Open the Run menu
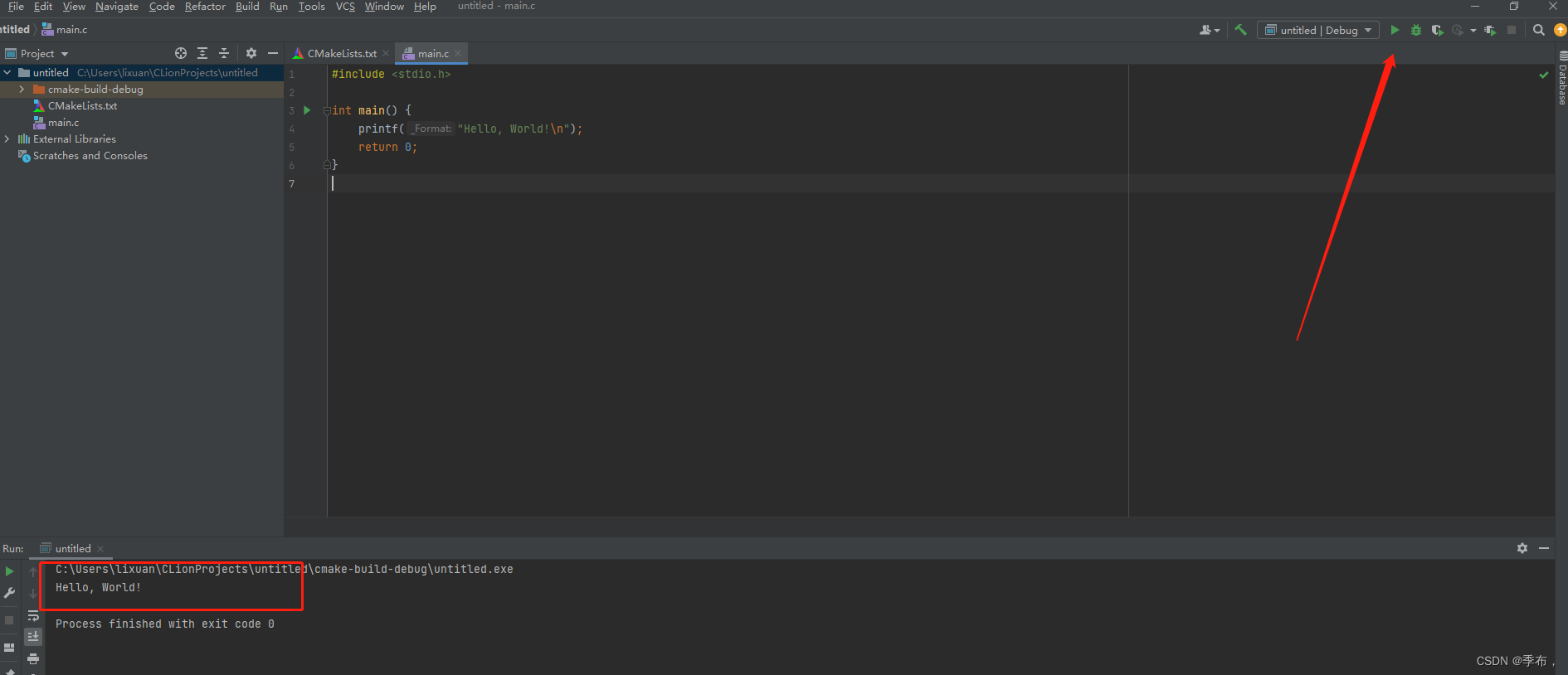 [x=279, y=7]
